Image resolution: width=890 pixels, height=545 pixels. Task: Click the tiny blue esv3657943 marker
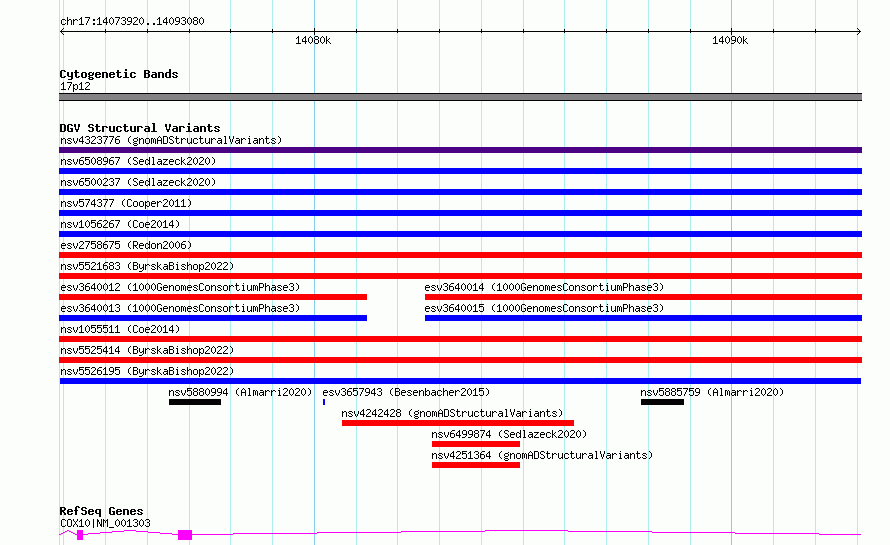(324, 402)
